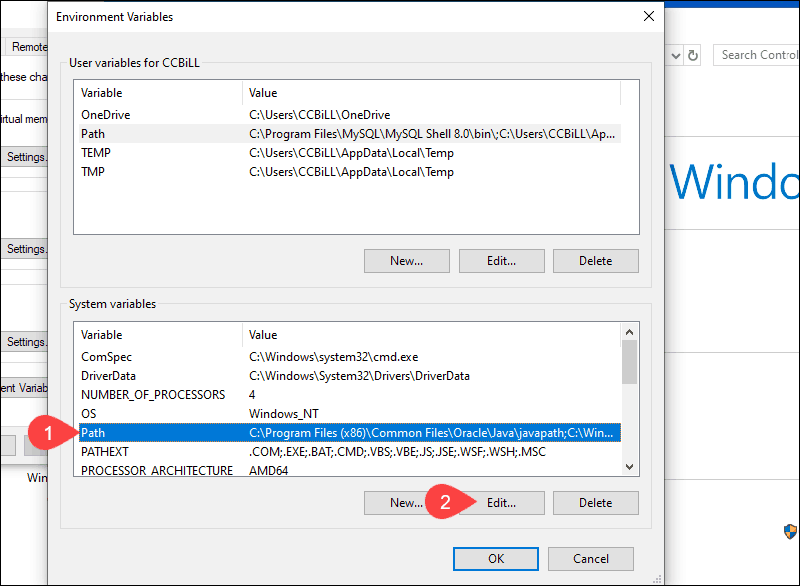Click New button under User variables
This screenshot has width=800, height=586.
(407, 261)
